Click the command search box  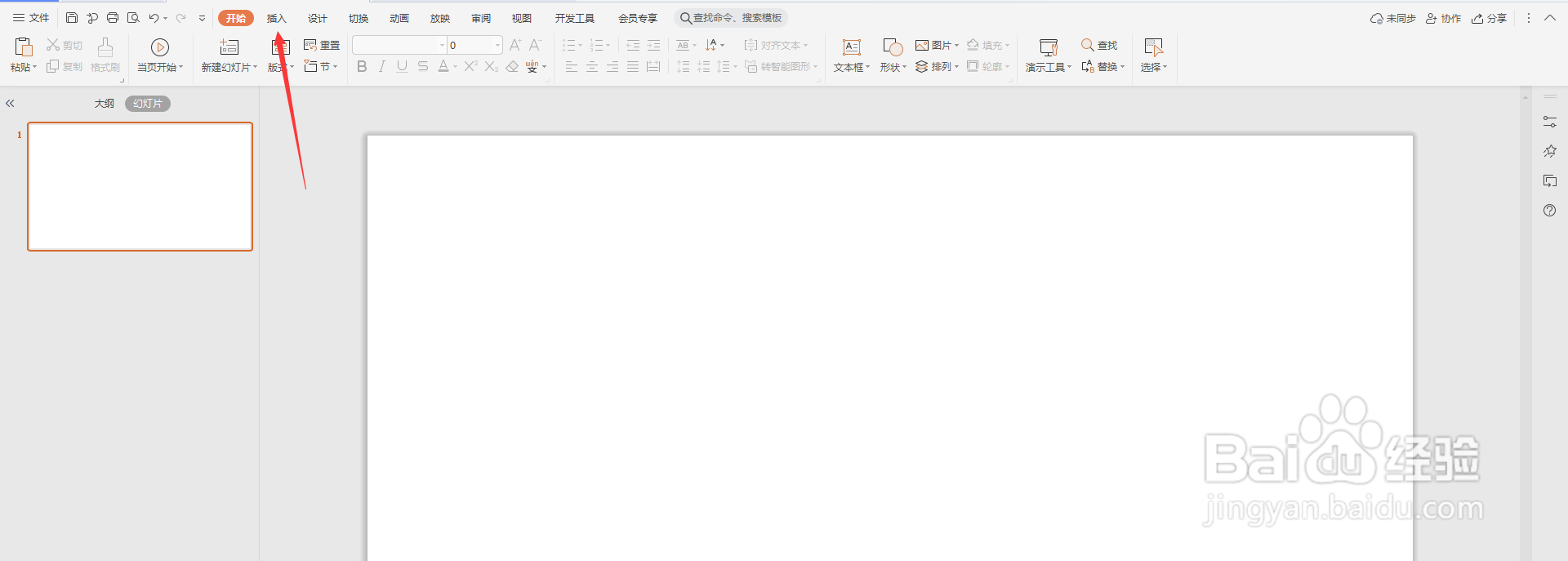[730, 18]
